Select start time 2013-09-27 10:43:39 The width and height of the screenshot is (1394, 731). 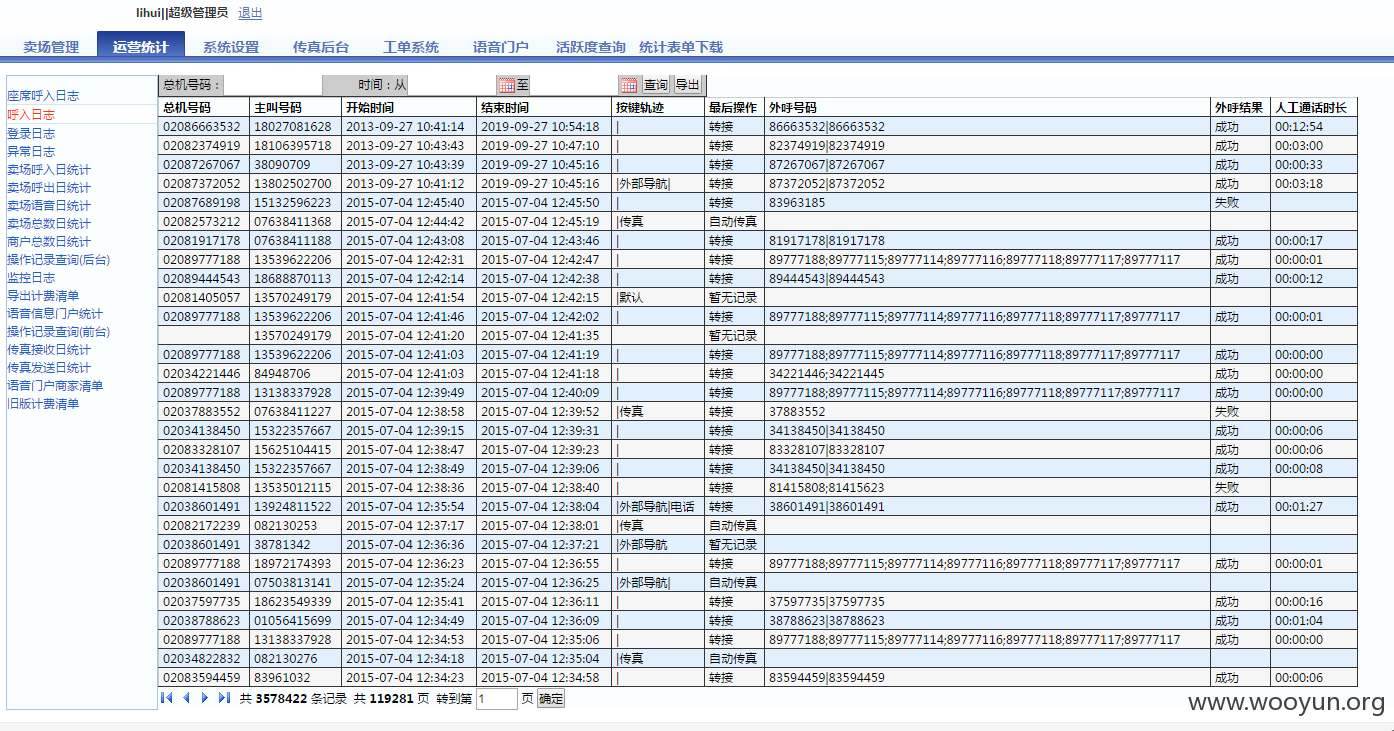(409, 165)
